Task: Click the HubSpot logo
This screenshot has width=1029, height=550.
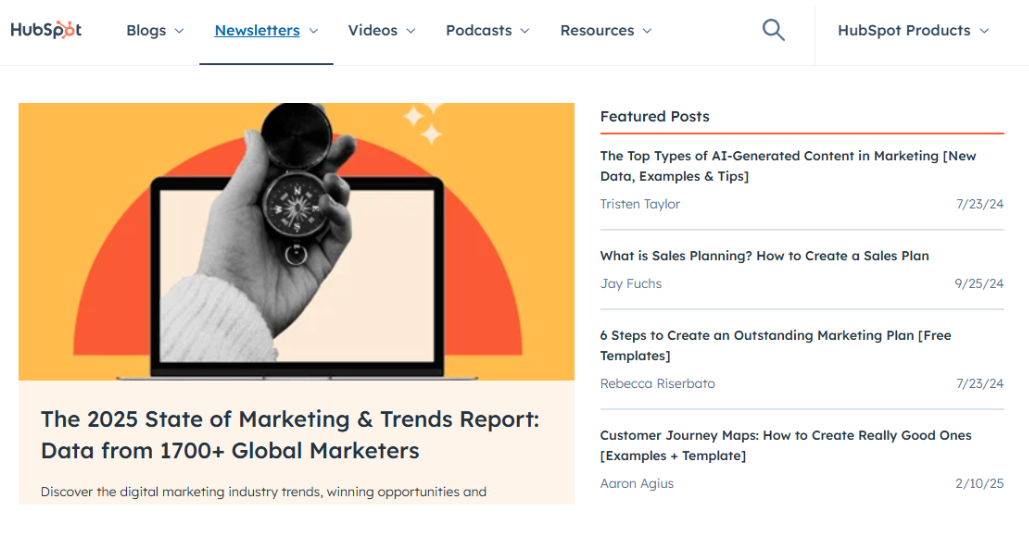Action: click(46, 30)
